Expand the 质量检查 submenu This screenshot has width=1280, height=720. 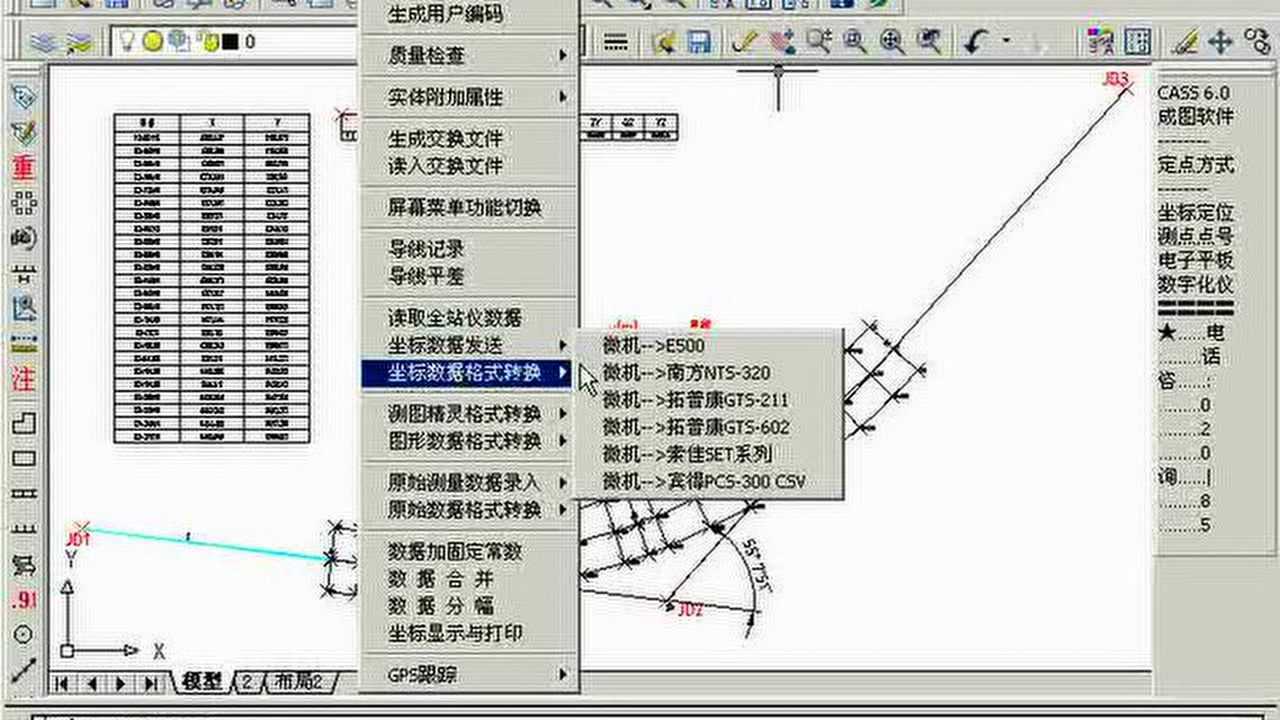(469, 56)
